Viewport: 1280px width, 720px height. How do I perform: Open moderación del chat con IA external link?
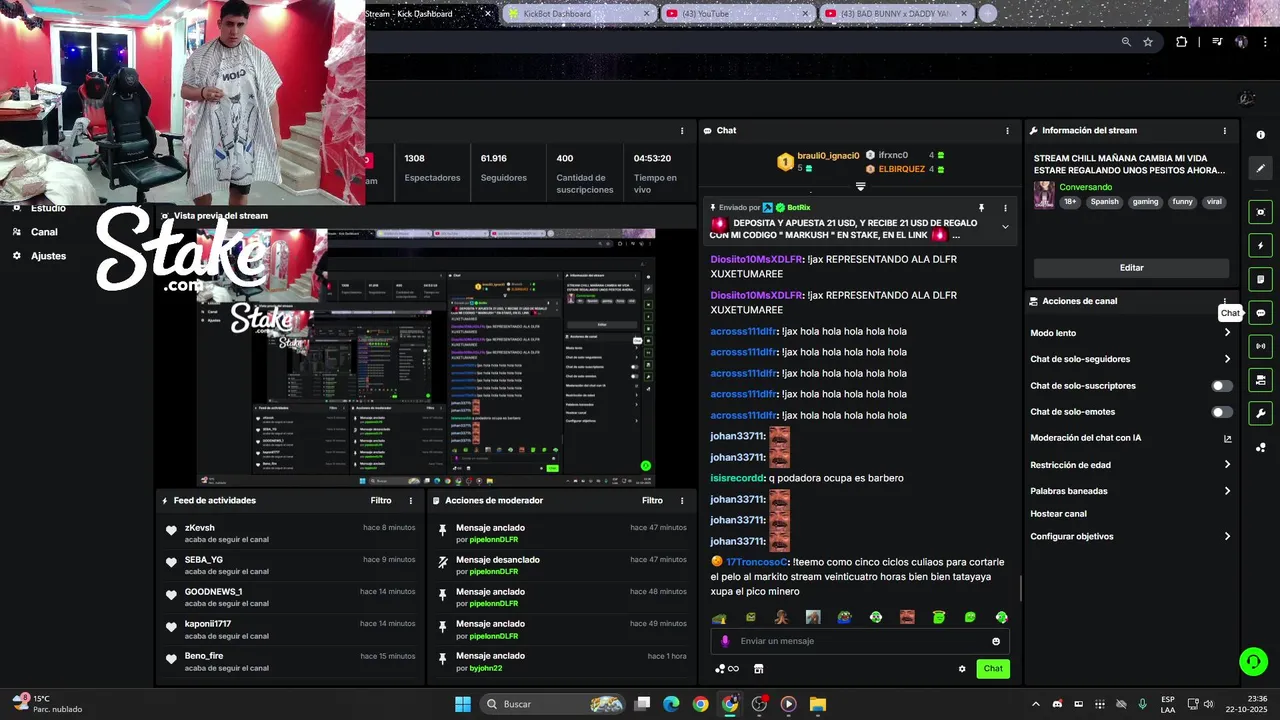click(x=1227, y=438)
